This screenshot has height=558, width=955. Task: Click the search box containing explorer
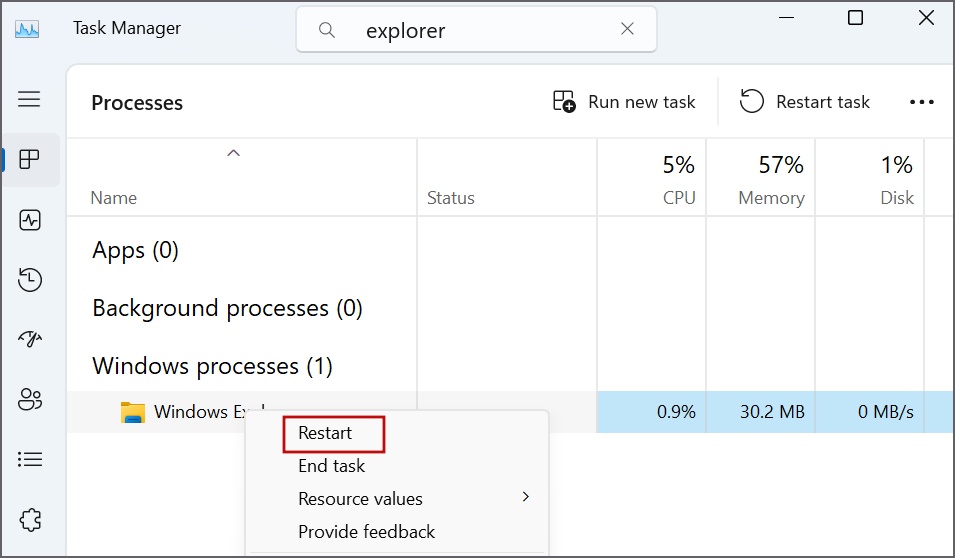pyautogui.click(x=476, y=29)
